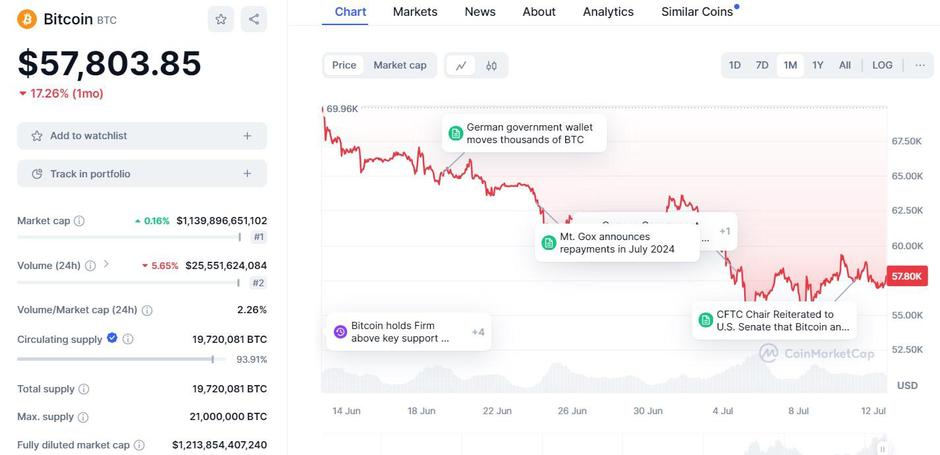940x455 pixels.
Task: Expand the +4 events on Bitcoin holds Firm
Action: (x=478, y=331)
